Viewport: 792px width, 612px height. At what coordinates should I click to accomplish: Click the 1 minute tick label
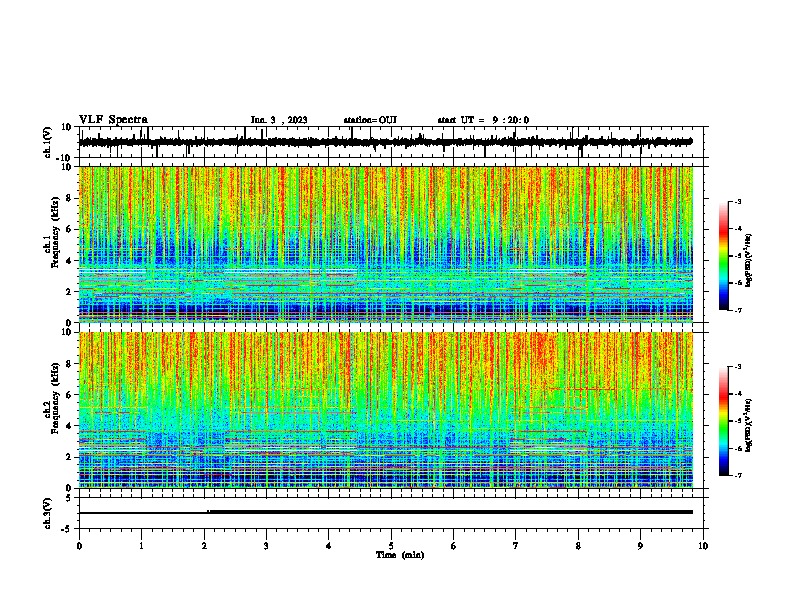tap(141, 546)
